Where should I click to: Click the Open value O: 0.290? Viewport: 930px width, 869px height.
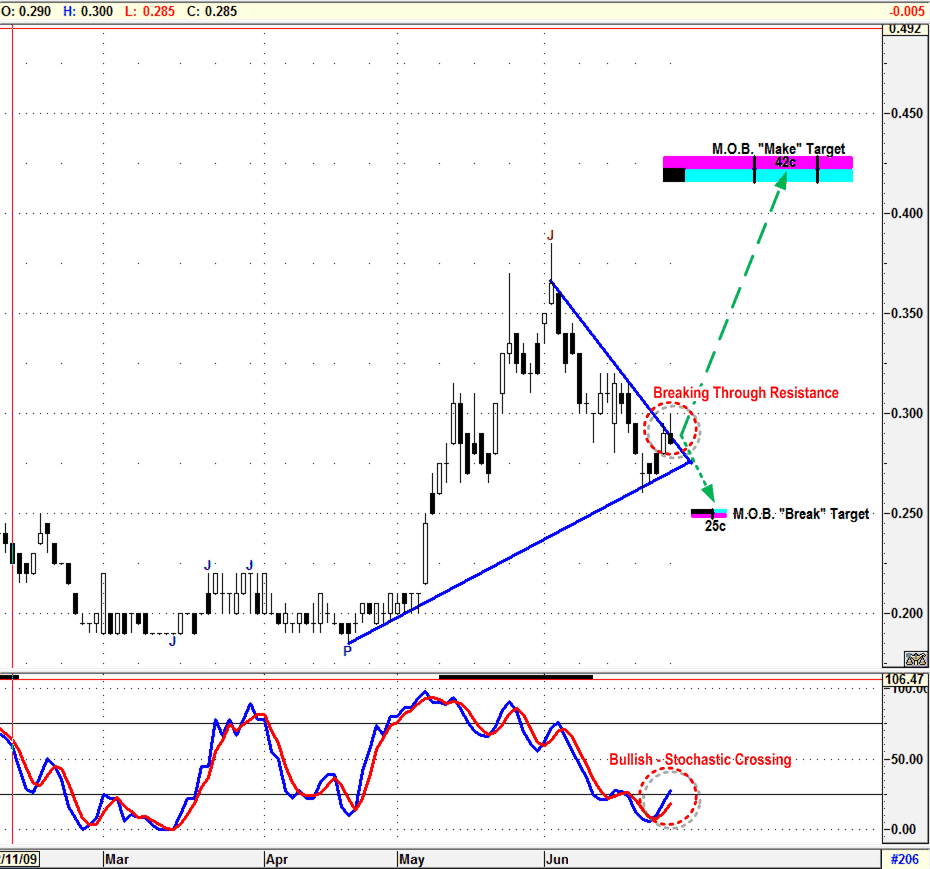pos(27,11)
